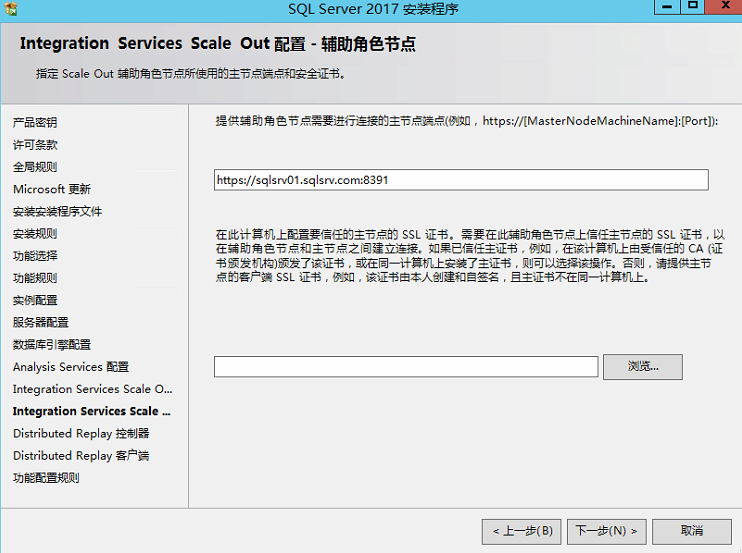Image resolution: width=742 pixels, height=553 pixels.
Task: Click the SSL certificate path input field
Action: pos(406,367)
